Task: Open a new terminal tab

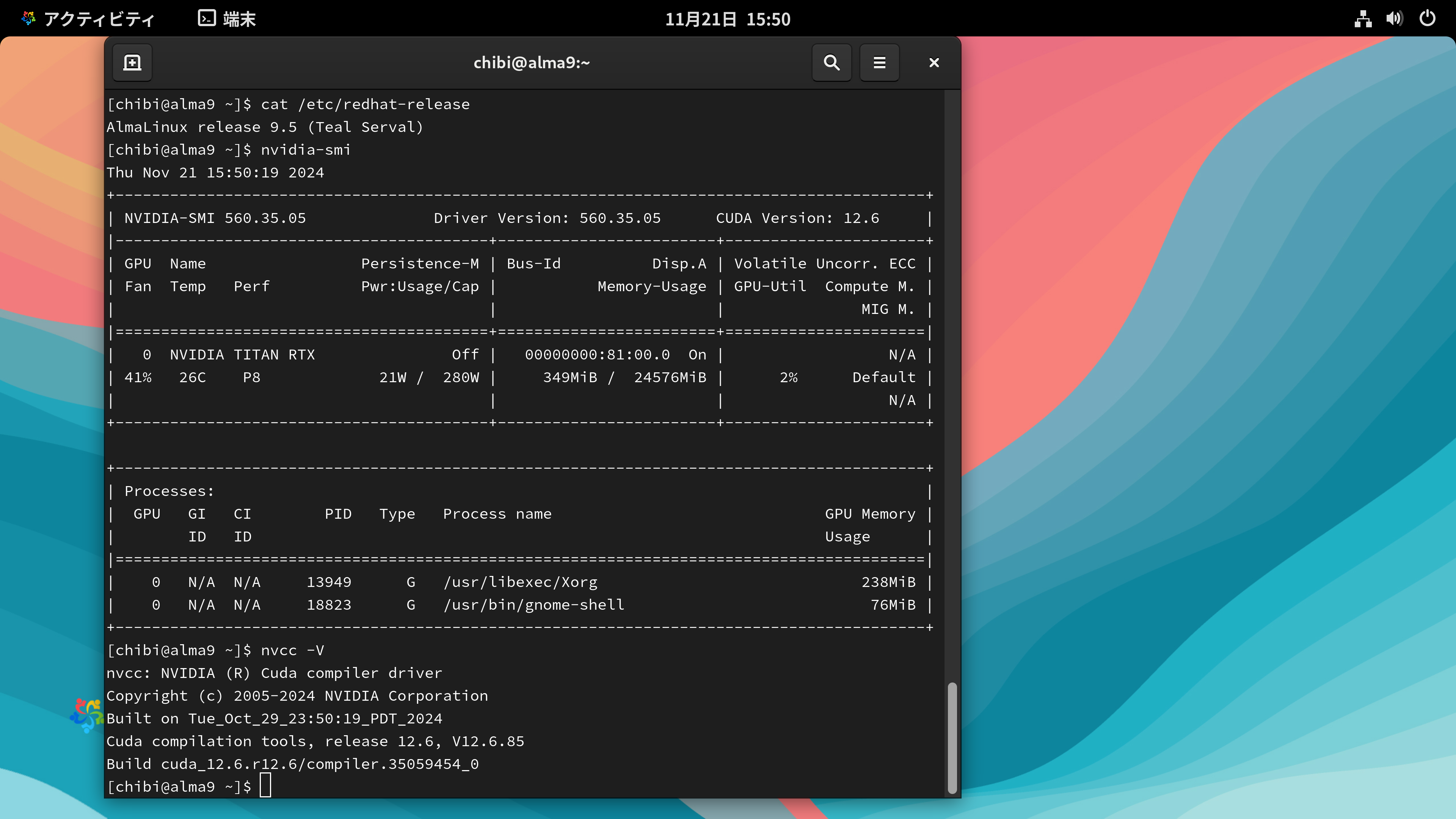Action: pos(132,62)
